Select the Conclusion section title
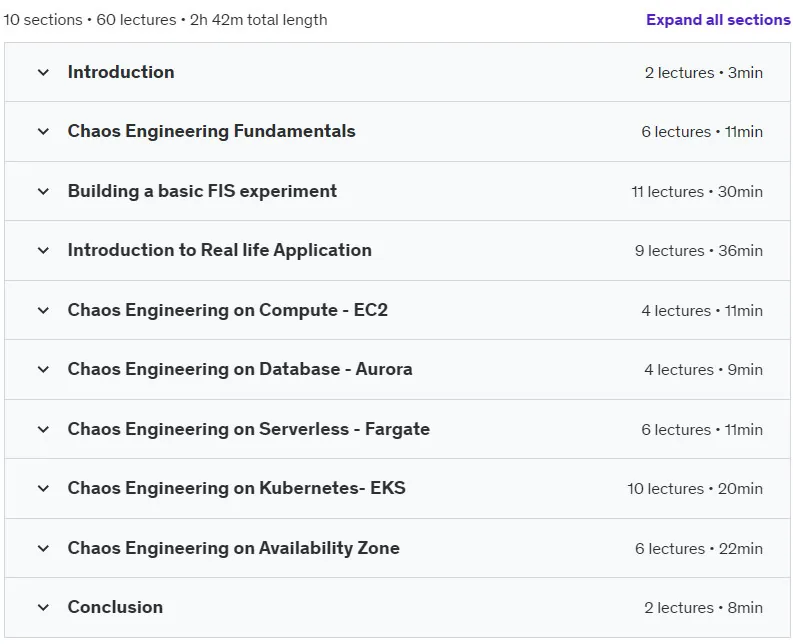 [x=115, y=607]
